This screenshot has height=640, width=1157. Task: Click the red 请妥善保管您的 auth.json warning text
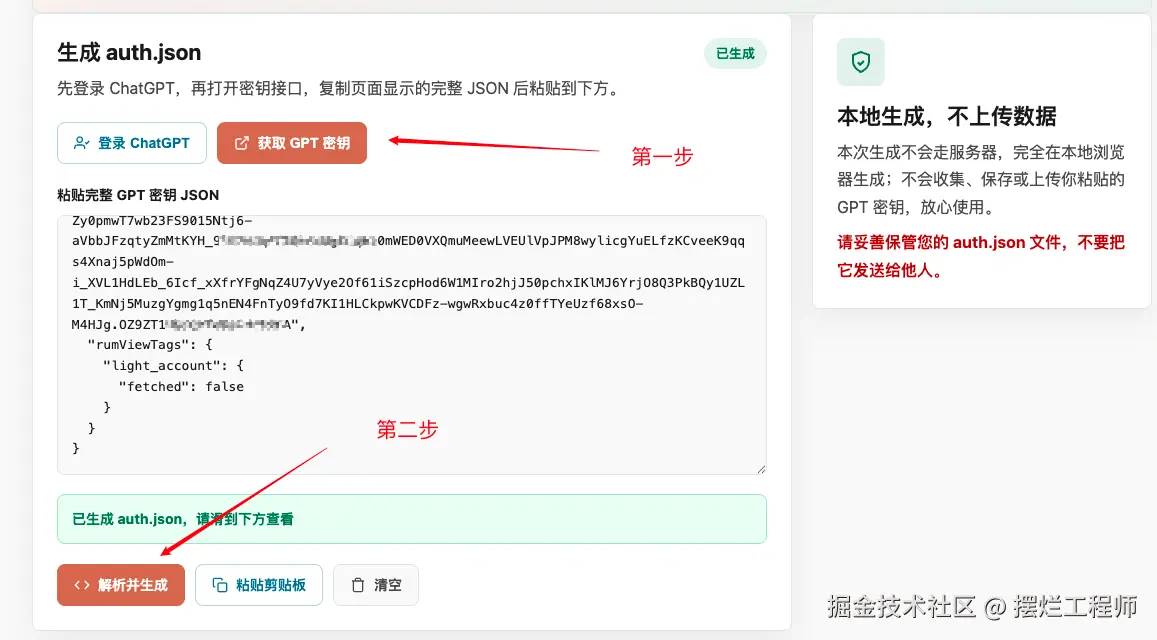(x=981, y=256)
